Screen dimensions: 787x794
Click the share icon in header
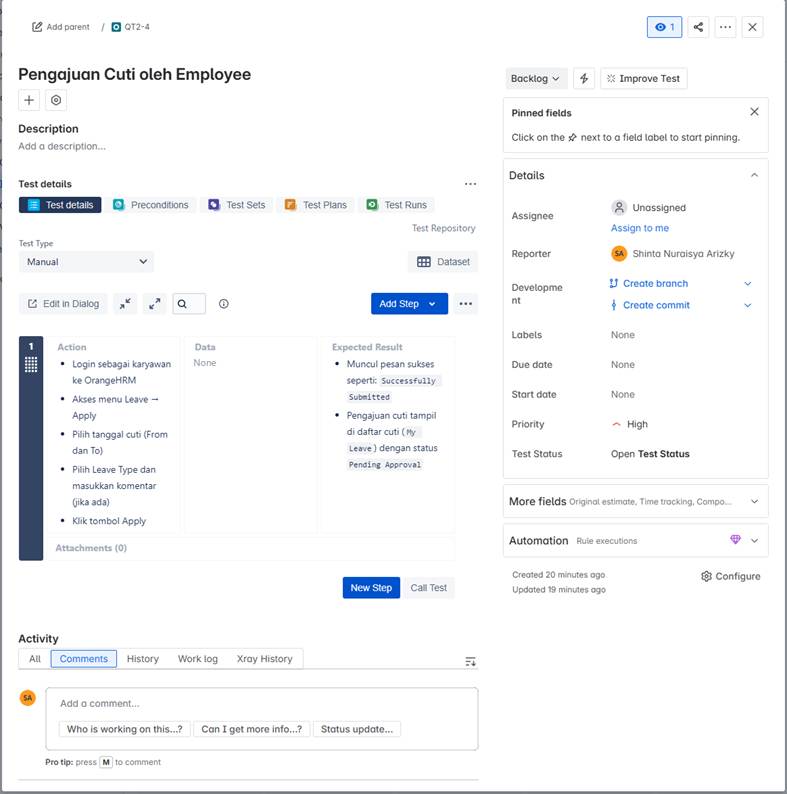tap(698, 27)
